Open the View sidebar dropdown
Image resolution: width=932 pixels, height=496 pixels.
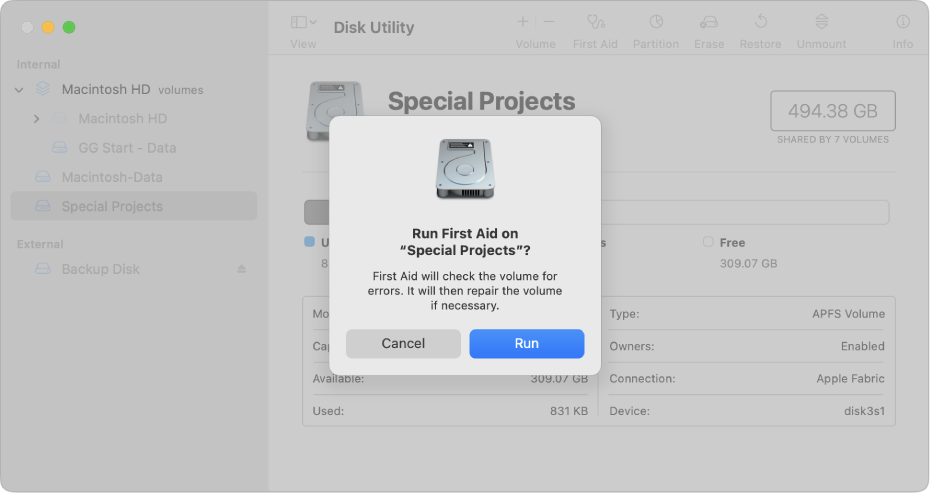pyautogui.click(x=303, y=22)
